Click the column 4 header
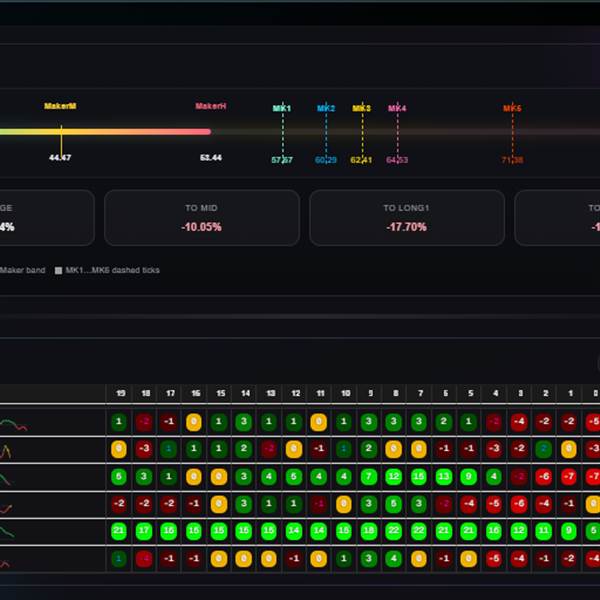600x600 pixels. (x=496, y=393)
